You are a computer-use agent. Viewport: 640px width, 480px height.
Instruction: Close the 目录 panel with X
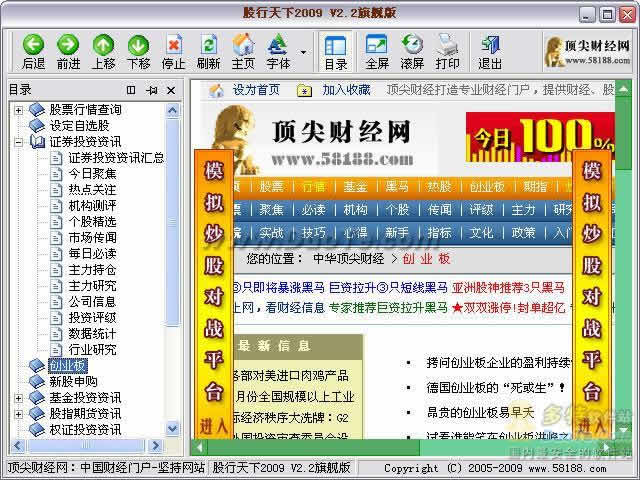point(171,90)
